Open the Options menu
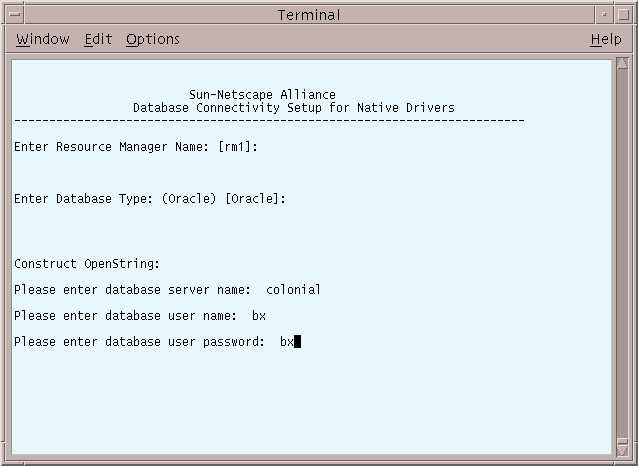This screenshot has height=466, width=638. tap(153, 39)
